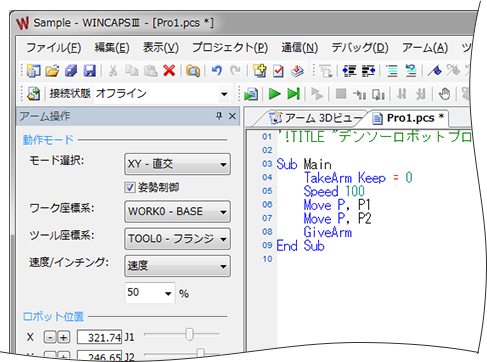Open the デバッグ(D) menu

pyautogui.click(x=360, y=48)
